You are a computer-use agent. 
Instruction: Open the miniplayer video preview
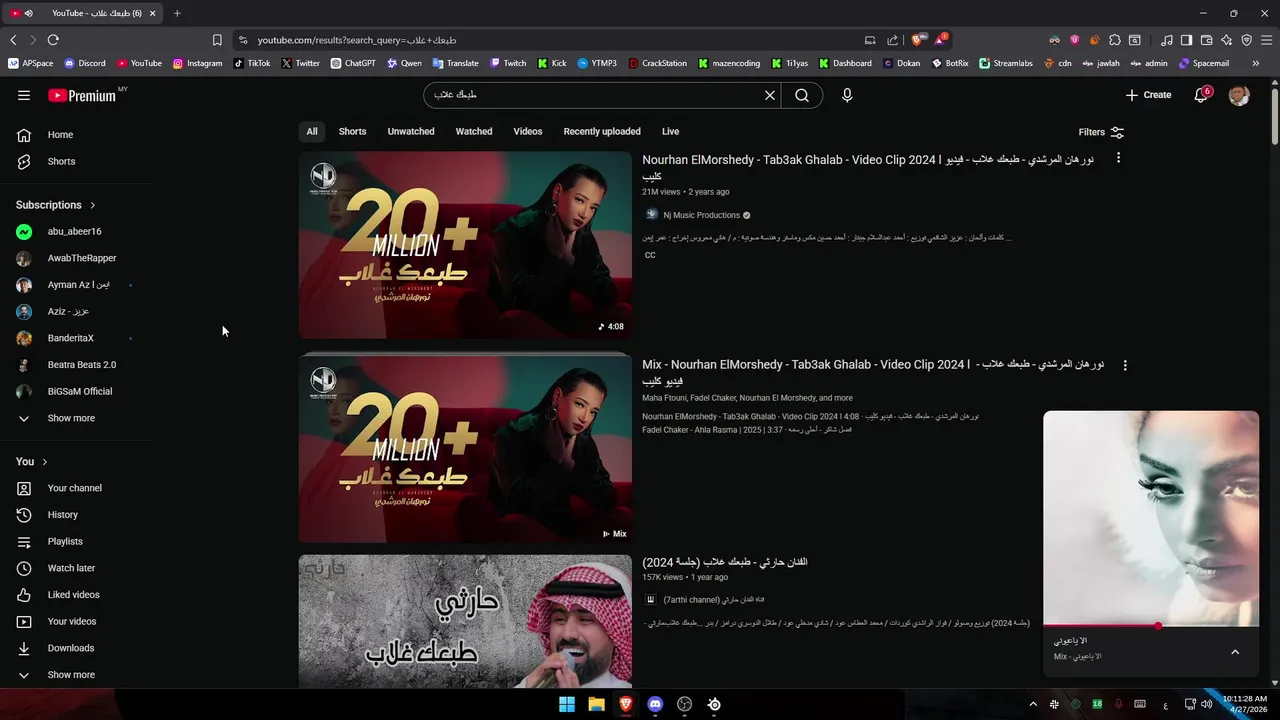pos(1151,518)
